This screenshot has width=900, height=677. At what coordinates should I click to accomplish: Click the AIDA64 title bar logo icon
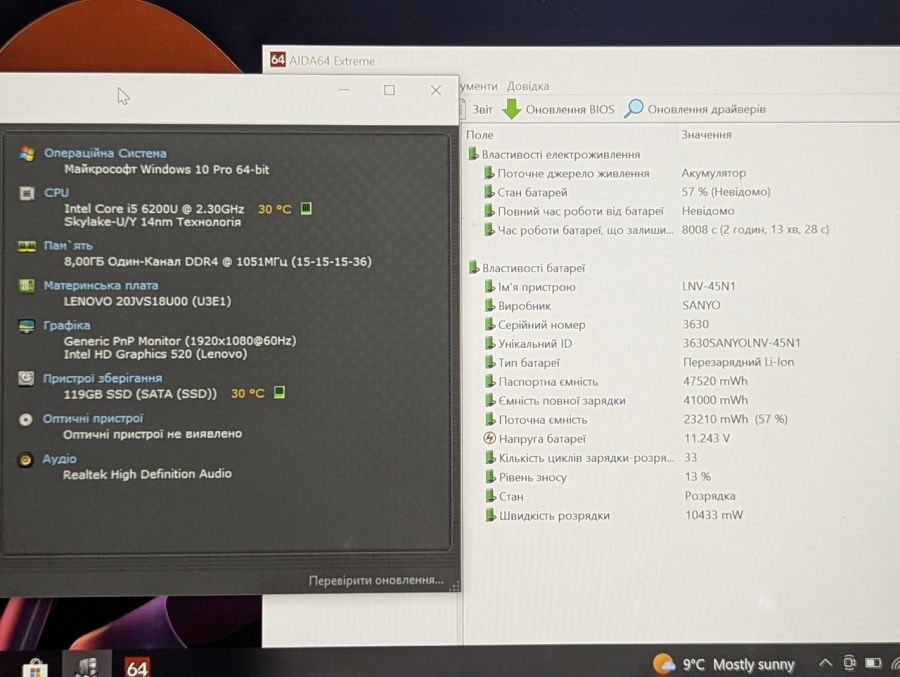click(x=278, y=59)
